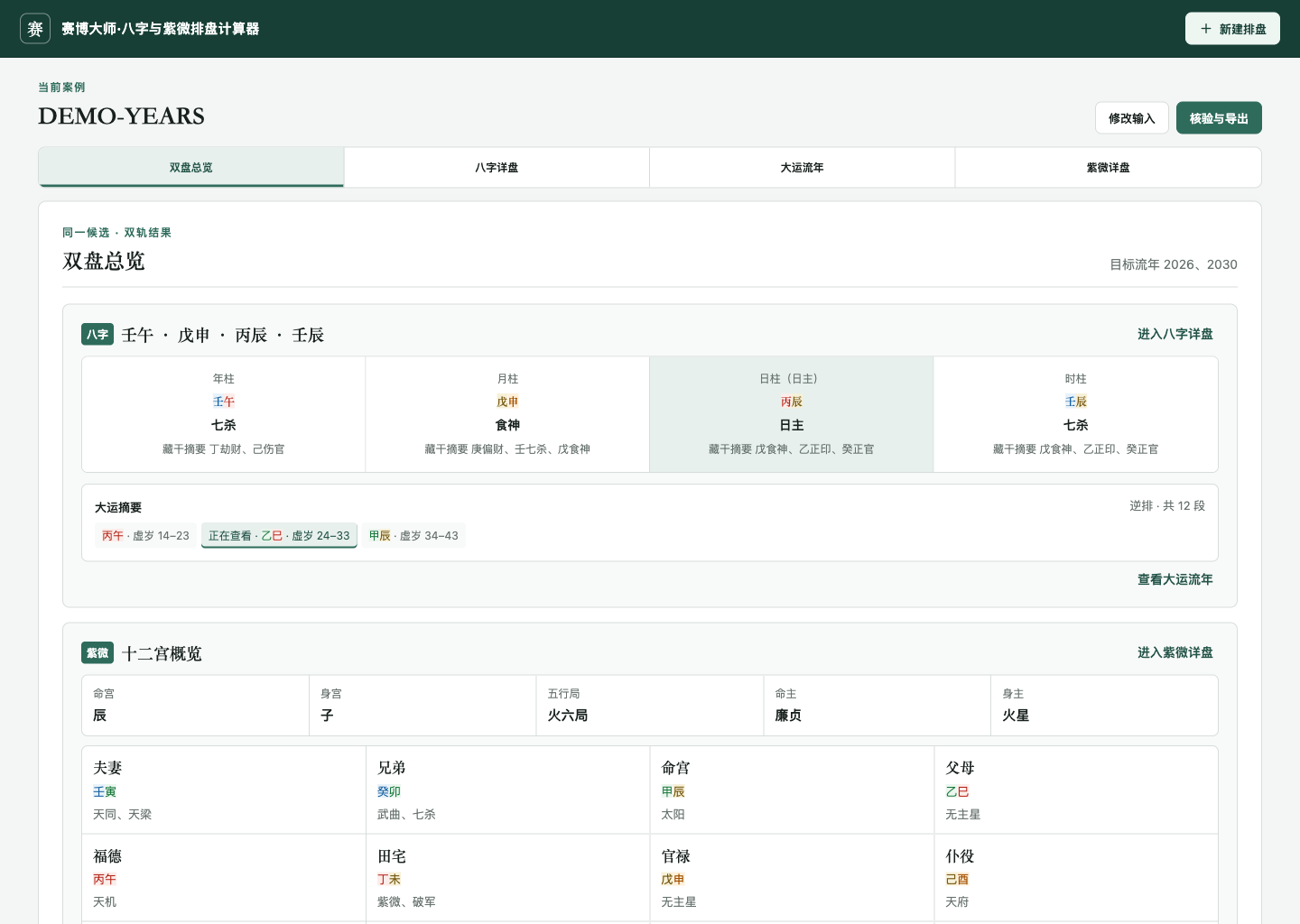Click the 田宅 丁未 palace cell
This screenshot has width=1300, height=924.
coord(507,878)
